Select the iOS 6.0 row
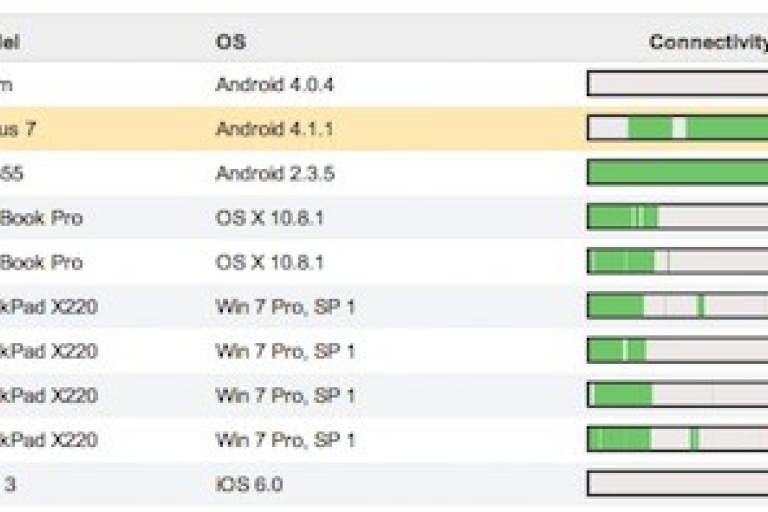768x512 pixels. pos(384,484)
